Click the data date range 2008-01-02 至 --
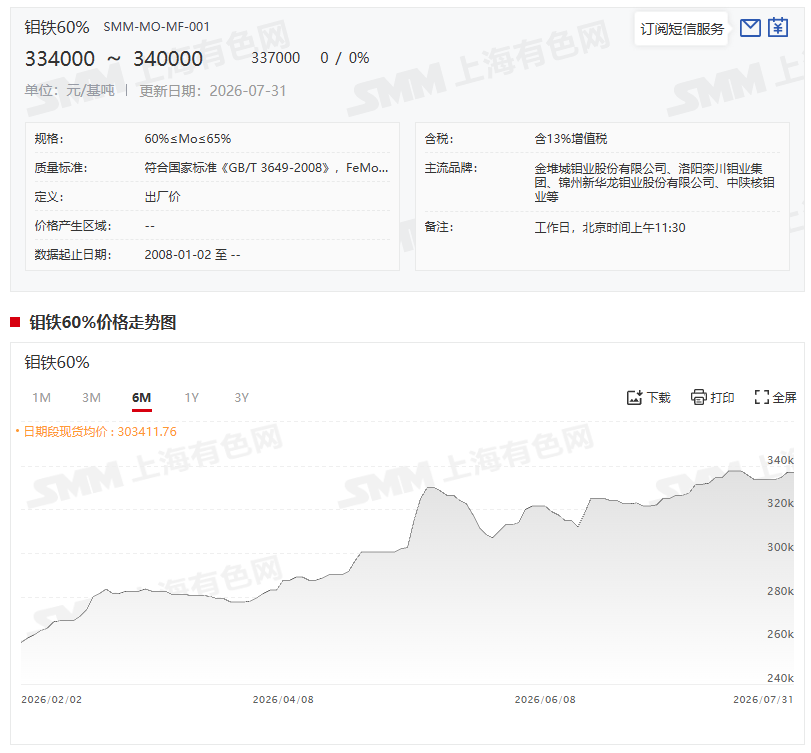This screenshot has width=811, height=753. click(192, 254)
